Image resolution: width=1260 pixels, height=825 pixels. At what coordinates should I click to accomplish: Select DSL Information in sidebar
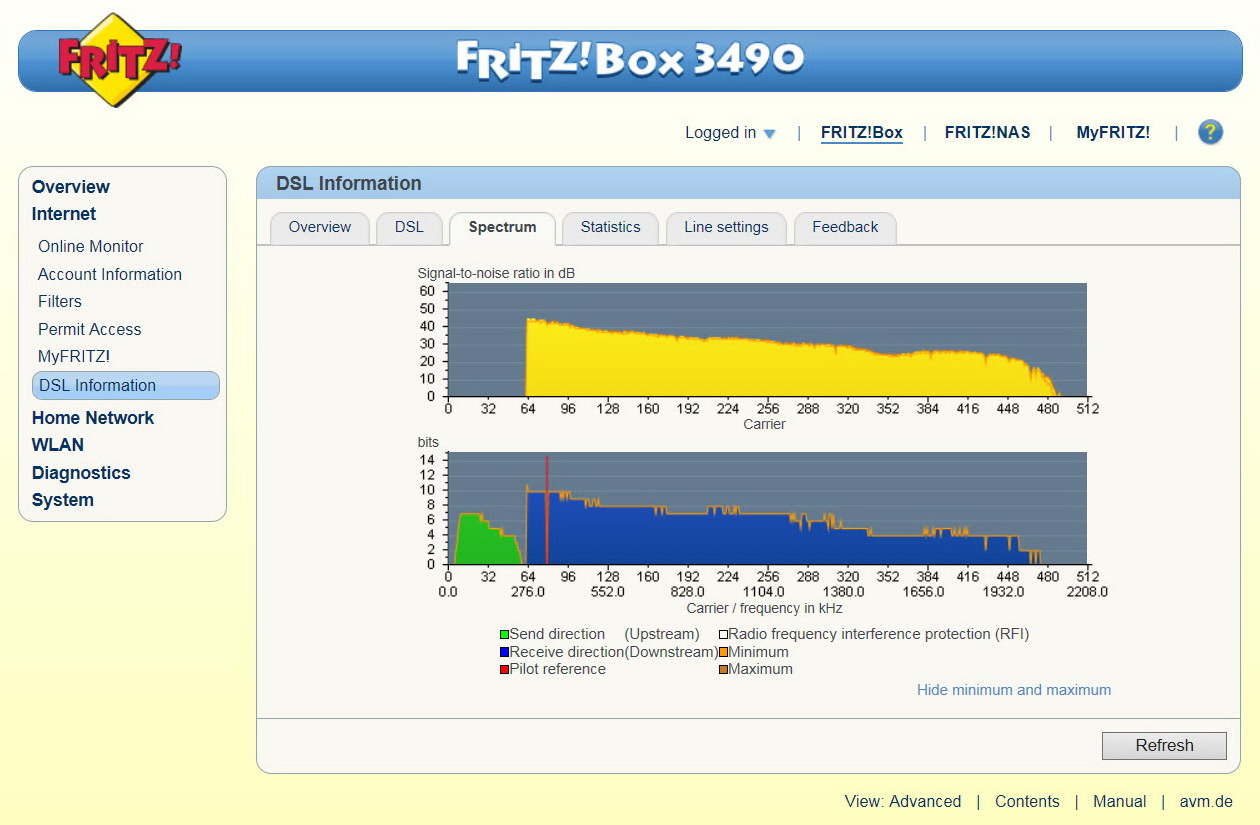point(126,385)
